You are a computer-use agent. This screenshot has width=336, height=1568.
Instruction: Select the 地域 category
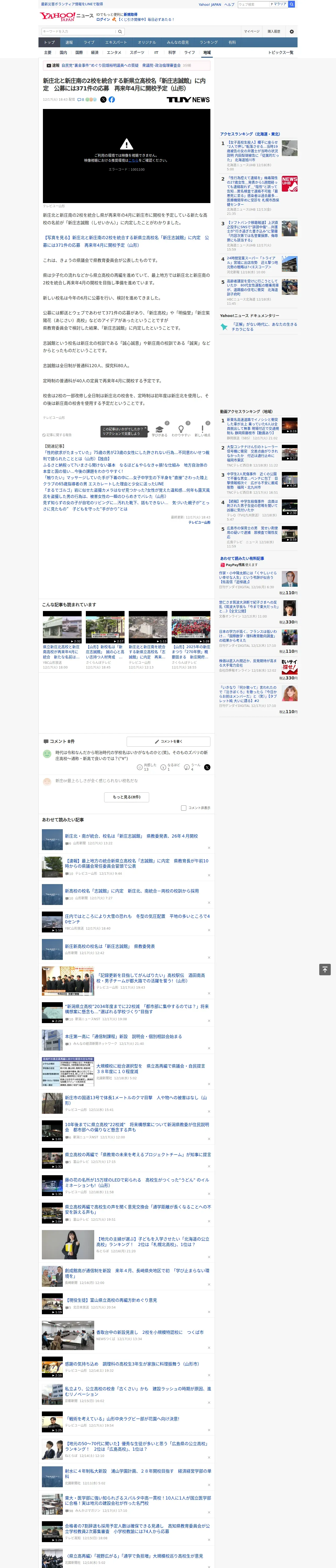tap(207, 53)
